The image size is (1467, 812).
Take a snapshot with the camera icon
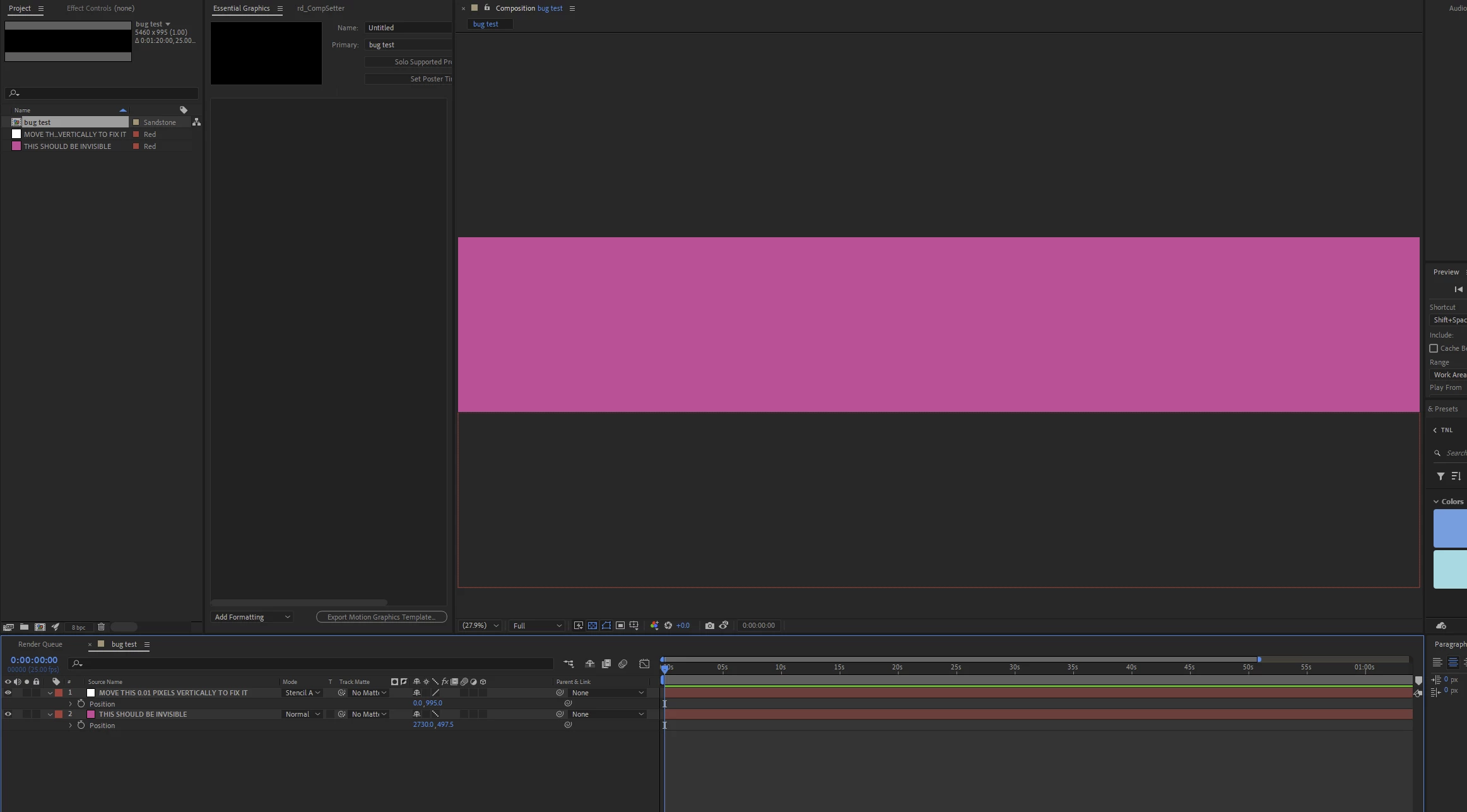[x=710, y=625]
